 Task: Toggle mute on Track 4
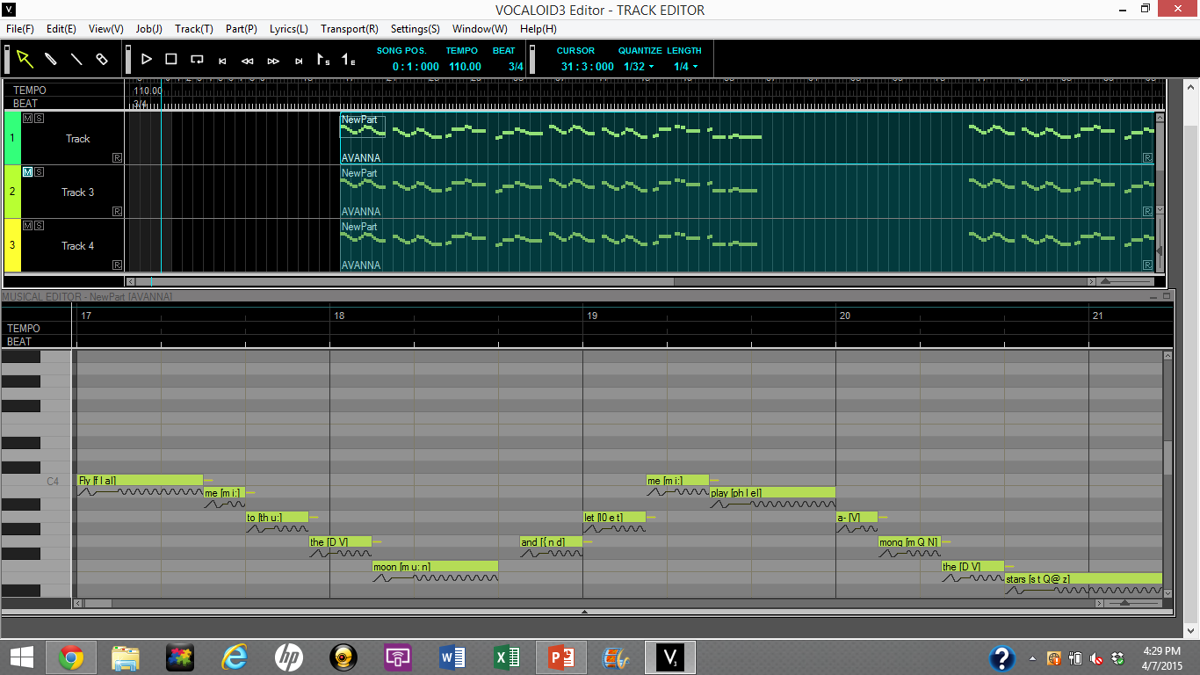[28, 226]
